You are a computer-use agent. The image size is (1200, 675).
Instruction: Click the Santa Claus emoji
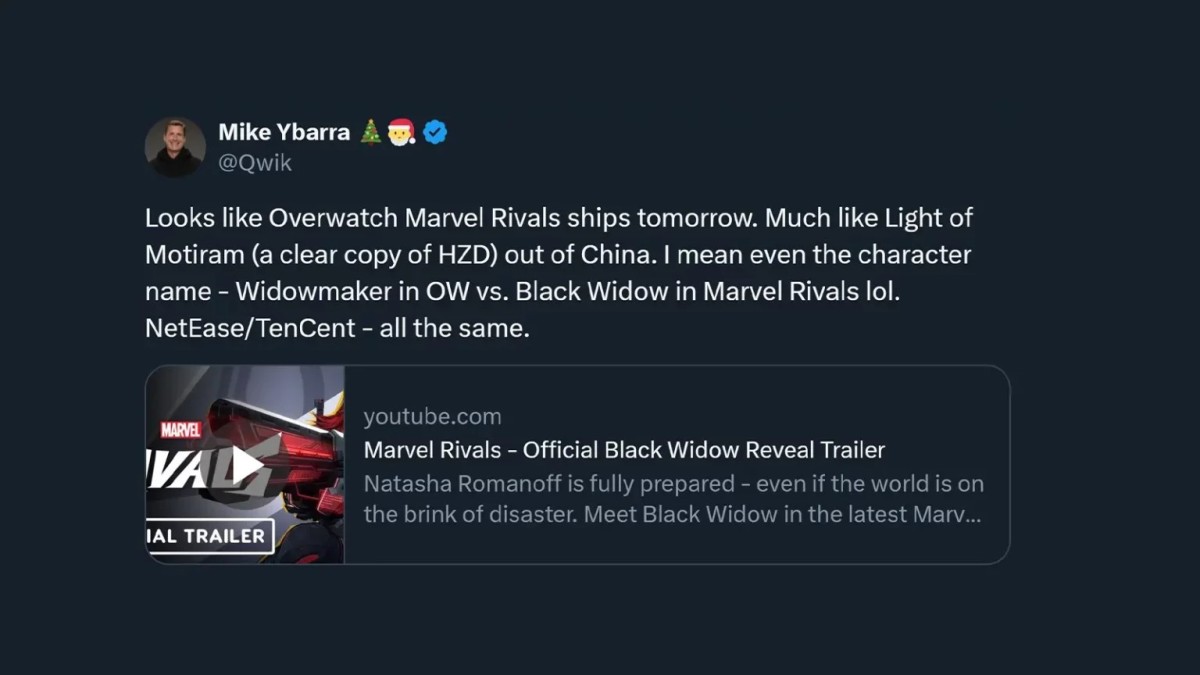coord(401,132)
